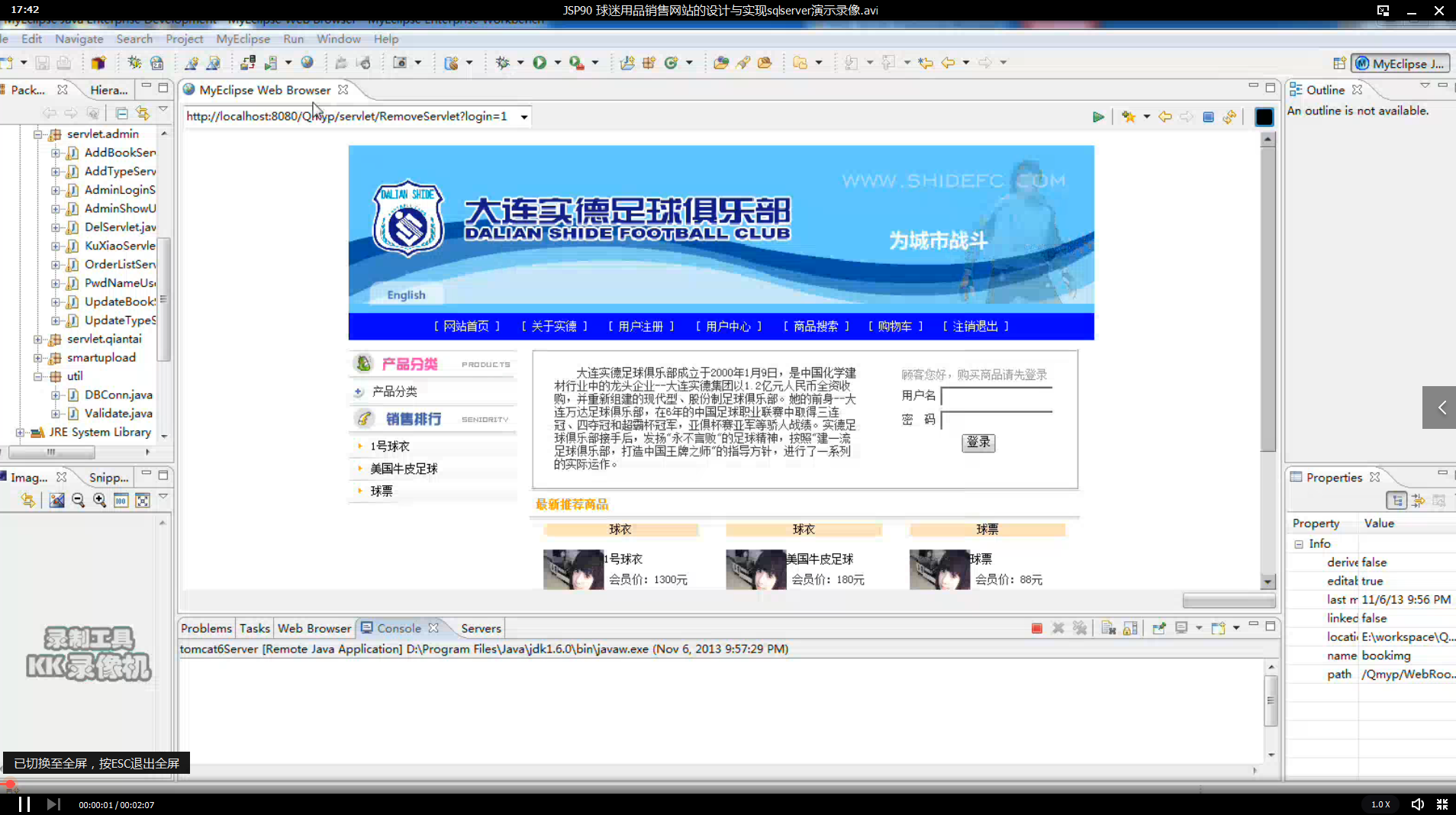Open the MyEclipse menu

pyautogui.click(x=243, y=39)
